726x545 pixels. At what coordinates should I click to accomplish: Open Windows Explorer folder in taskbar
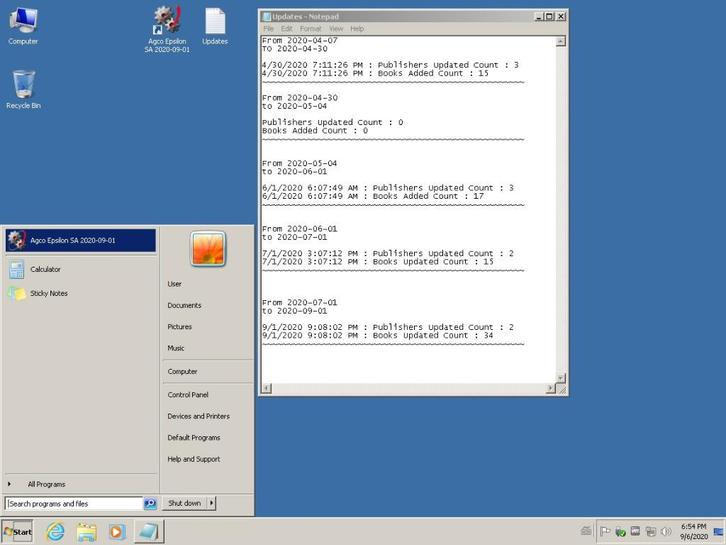[86, 531]
